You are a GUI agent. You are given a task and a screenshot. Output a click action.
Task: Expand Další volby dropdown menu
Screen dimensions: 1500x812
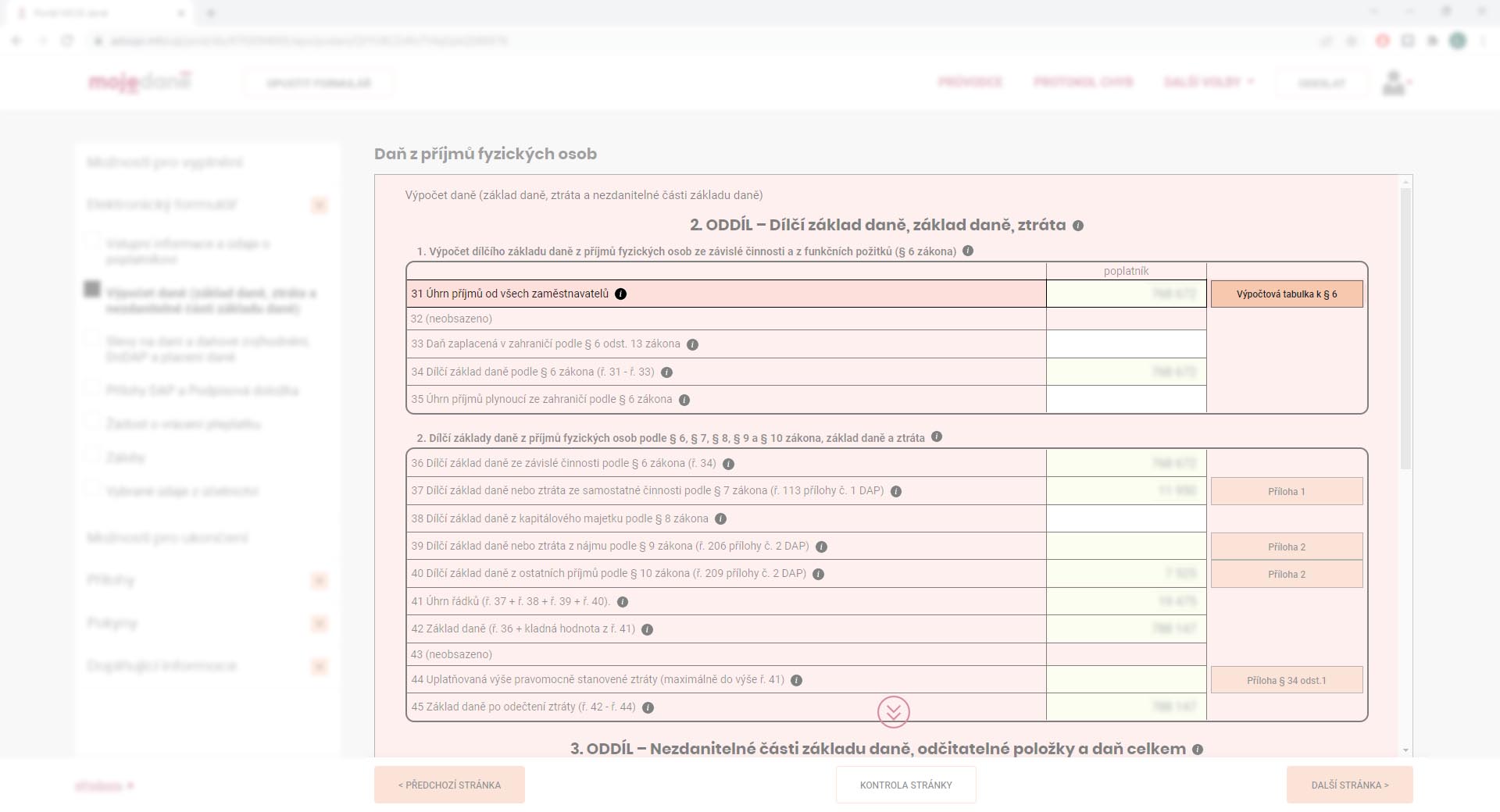click(x=1209, y=82)
